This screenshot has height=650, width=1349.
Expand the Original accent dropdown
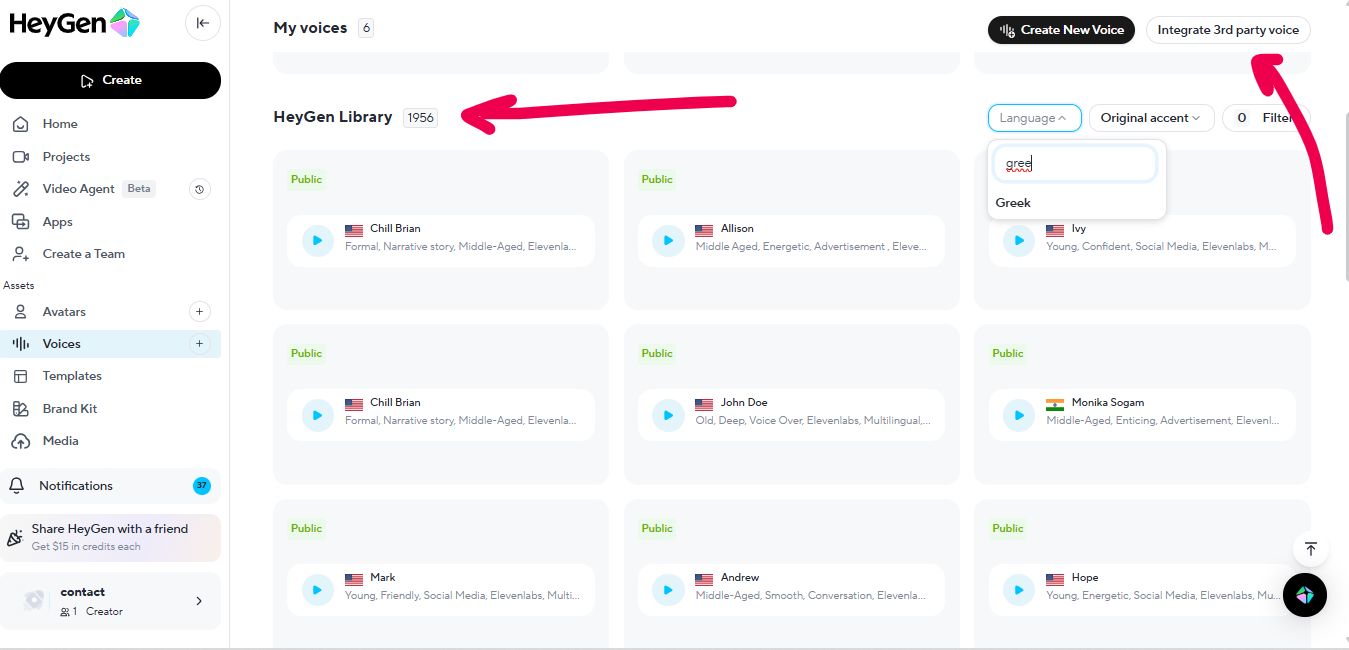click(1151, 118)
